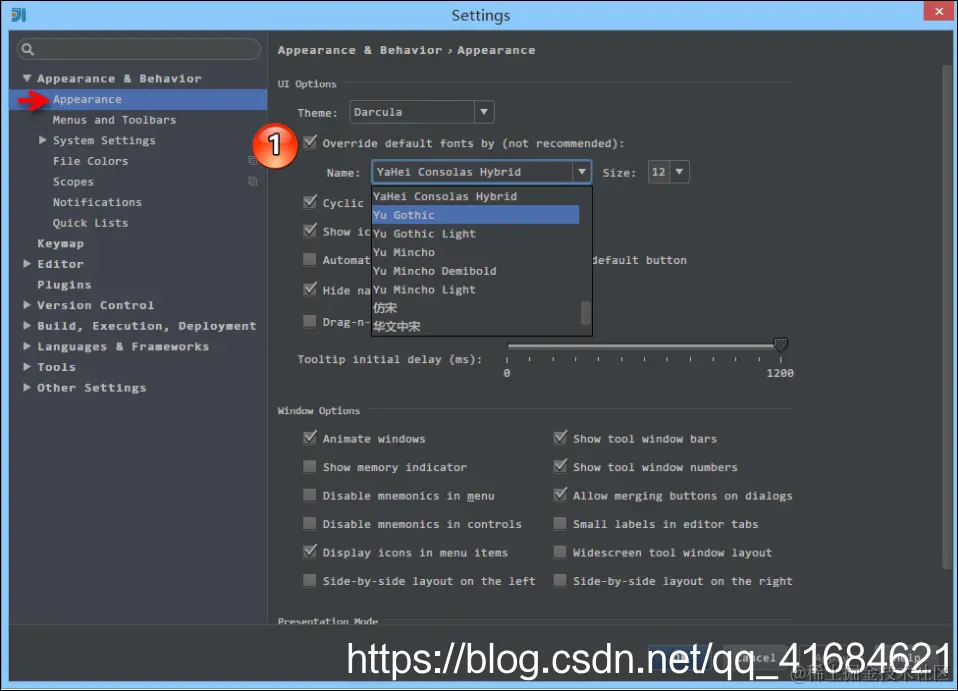Image resolution: width=958 pixels, height=691 pixels.
Task: Enable Show memory indicator
Action: [310, 467]
